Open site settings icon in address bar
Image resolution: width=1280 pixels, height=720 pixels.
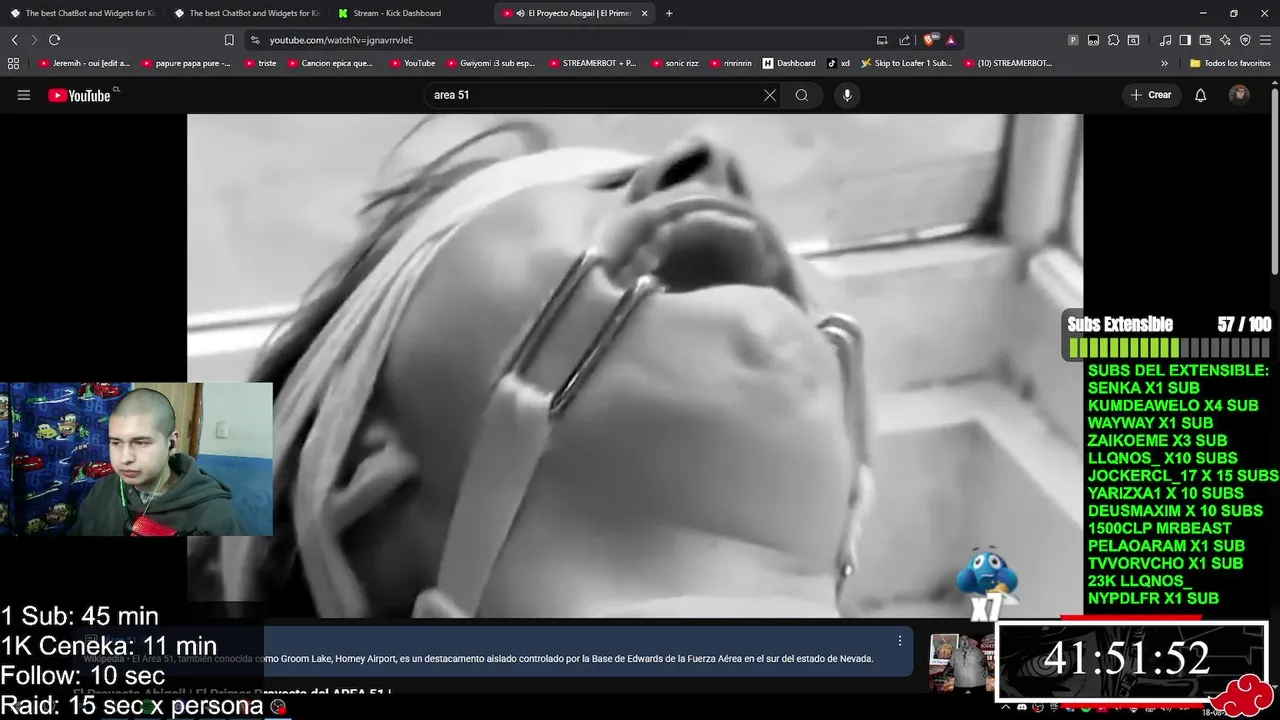click(255, 40)
